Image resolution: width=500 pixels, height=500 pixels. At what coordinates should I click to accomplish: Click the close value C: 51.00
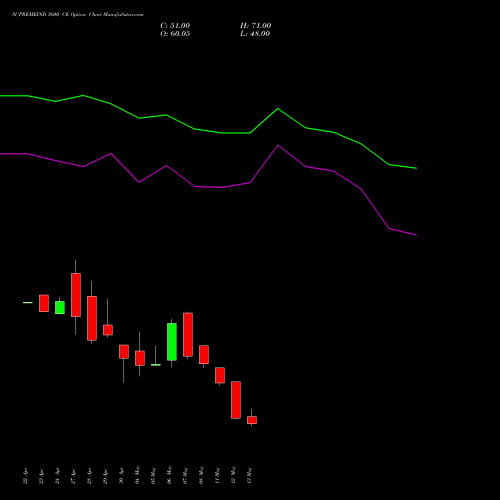tap(175, 26)
